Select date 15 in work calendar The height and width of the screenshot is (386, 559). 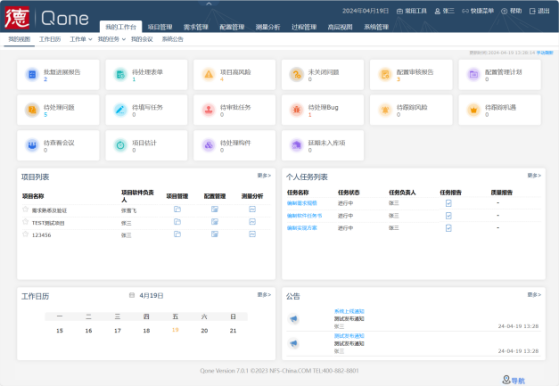[60, 331]
